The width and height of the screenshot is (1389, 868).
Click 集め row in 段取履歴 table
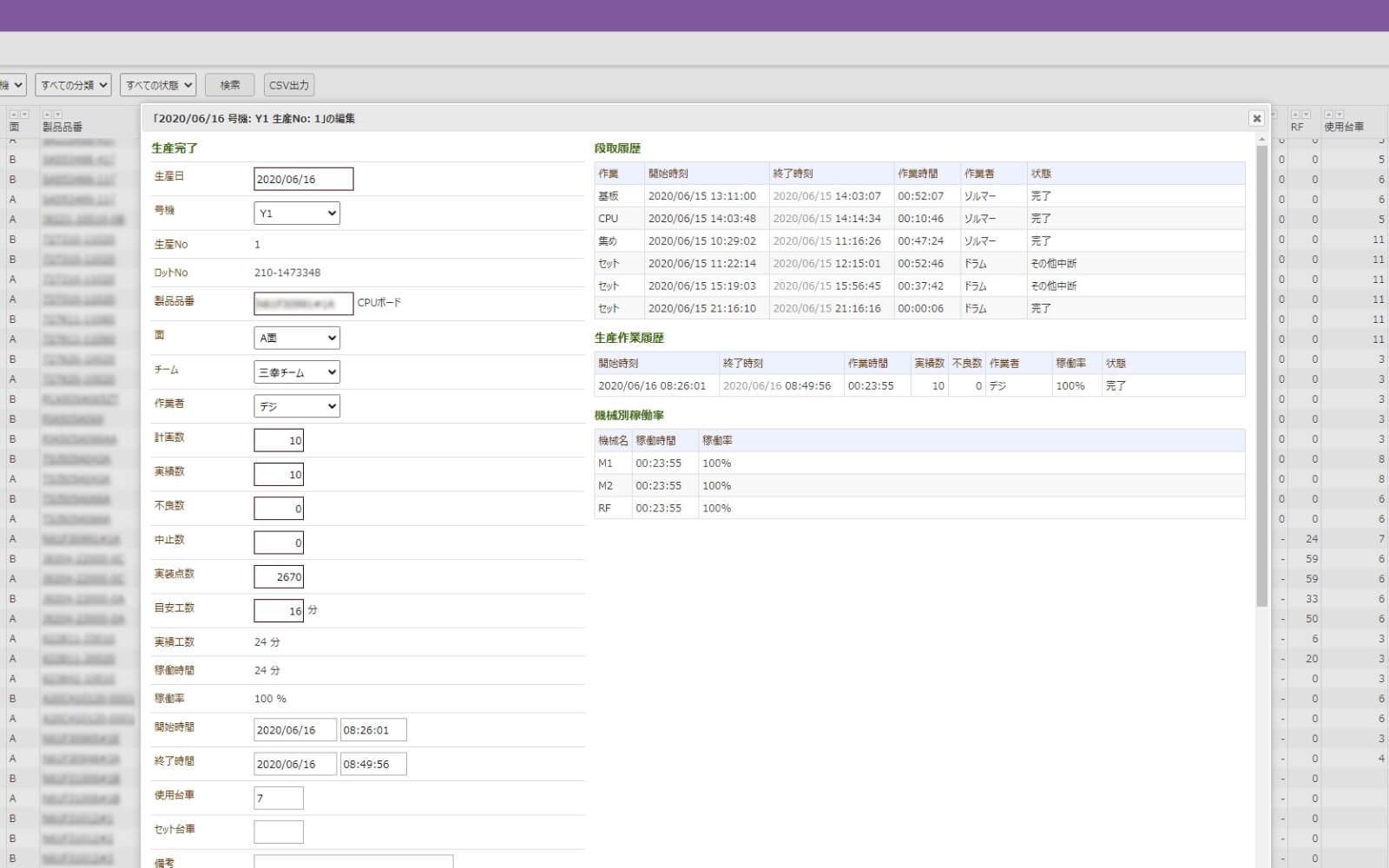pyautogui.click(x=919, y=241)
